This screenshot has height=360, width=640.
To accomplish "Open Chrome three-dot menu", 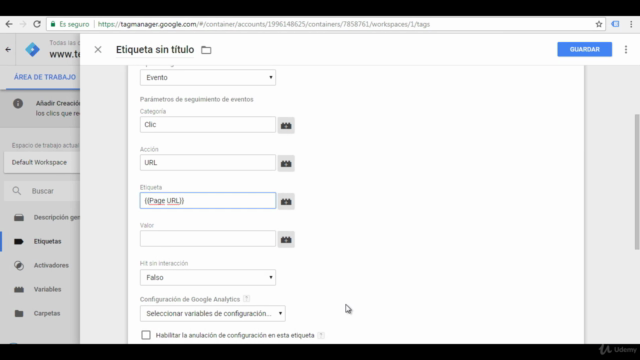I will tap(631, 24).
